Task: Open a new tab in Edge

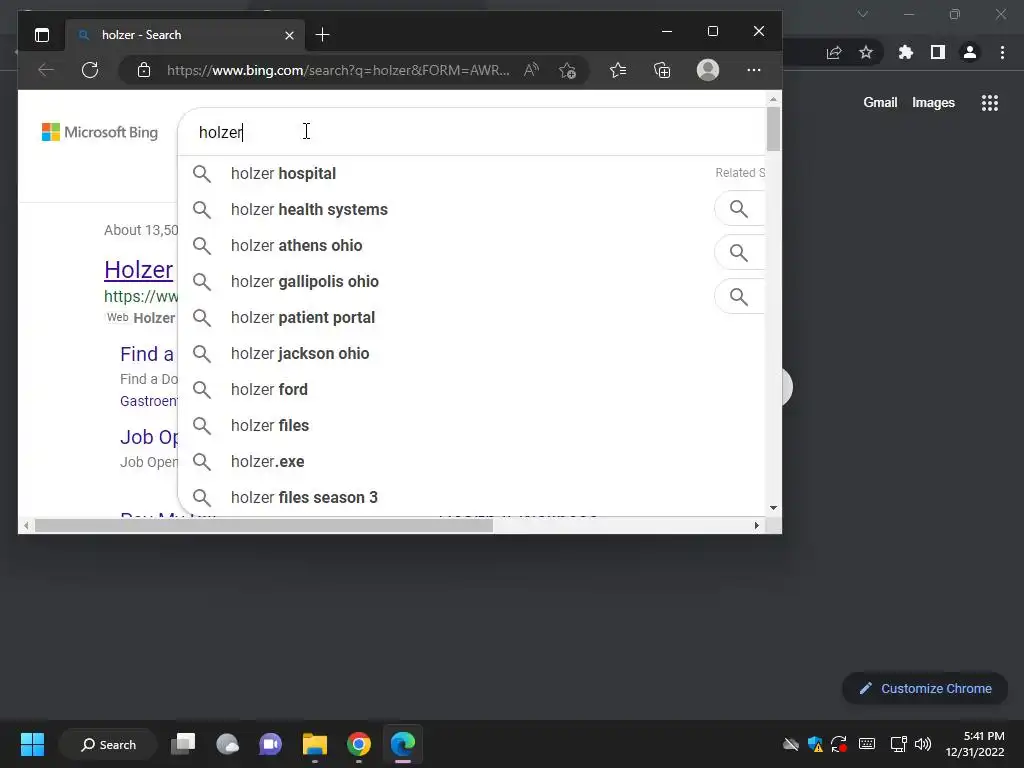Action: click(x=322, y=35)
